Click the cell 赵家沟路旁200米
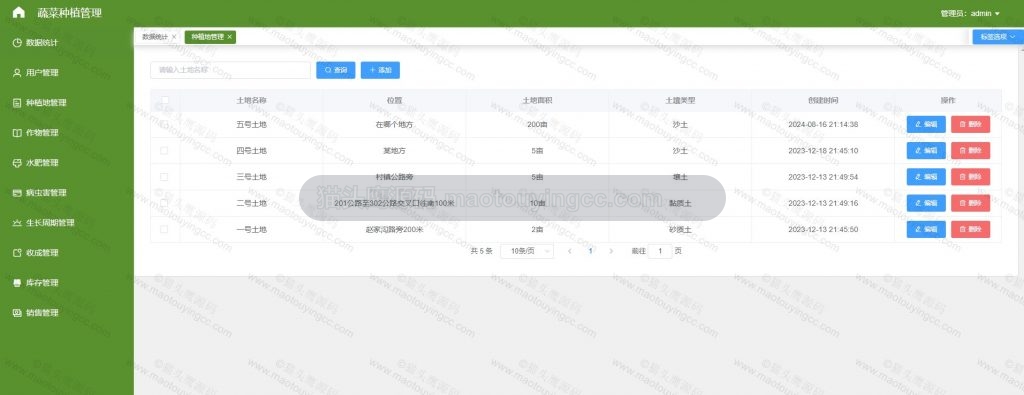 click(394, 229)
